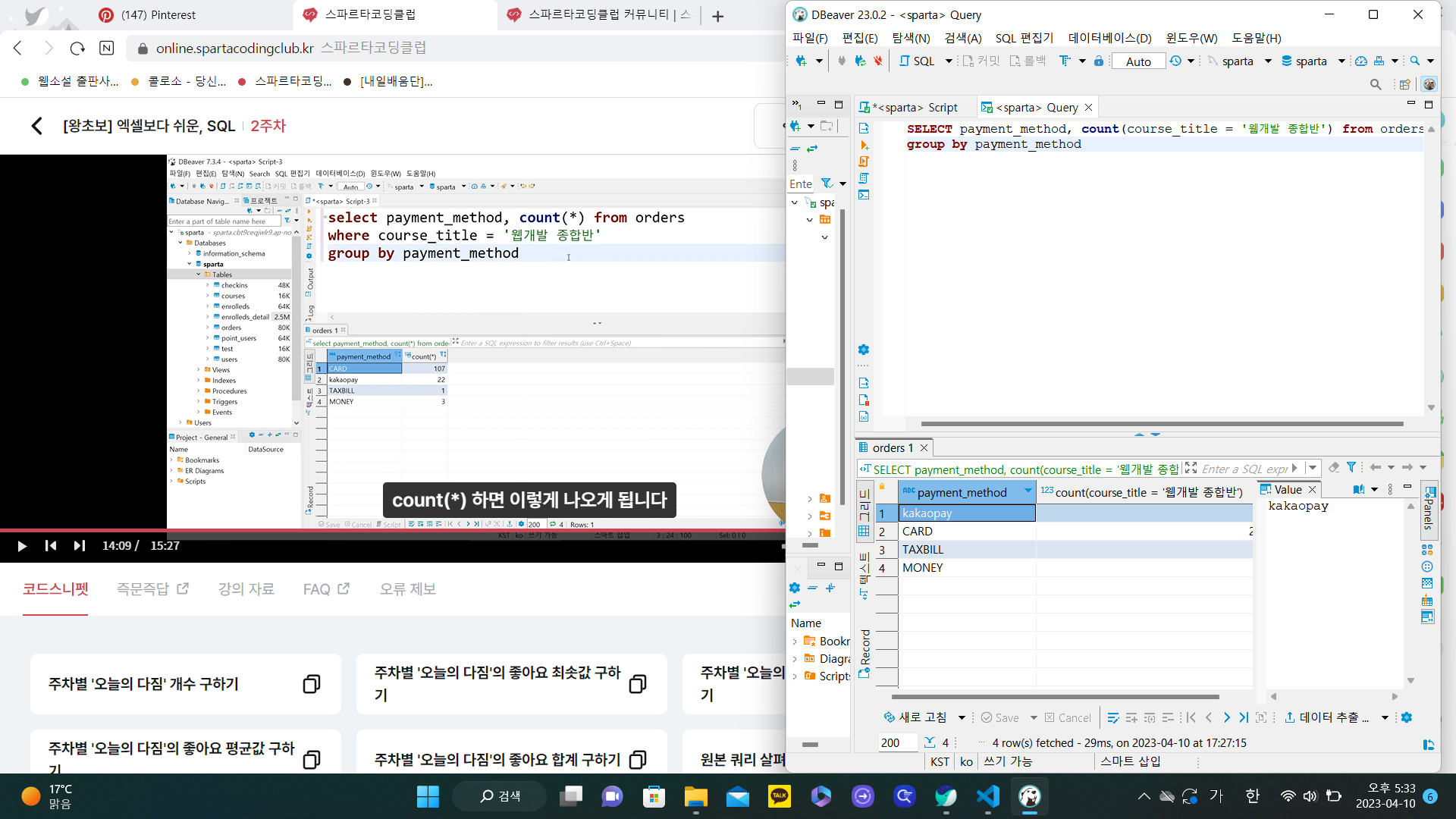Click the execute SQL statement icon in editor gutter
The image size is (1456, 819).
pos(864,128)
